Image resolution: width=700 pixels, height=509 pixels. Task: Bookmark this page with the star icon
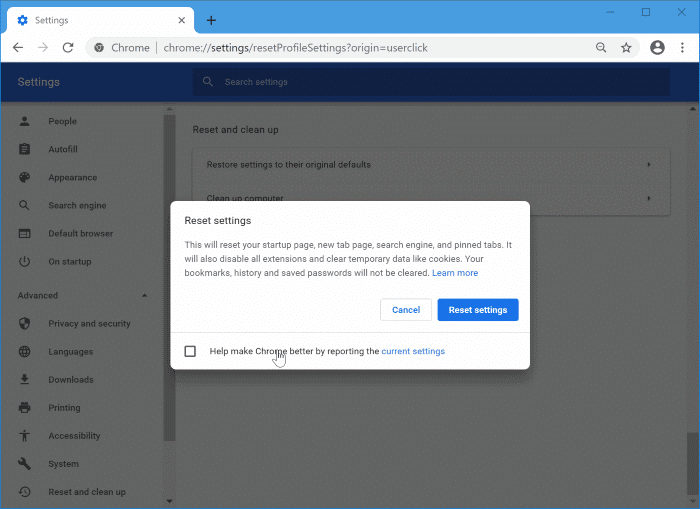[626, 48]
